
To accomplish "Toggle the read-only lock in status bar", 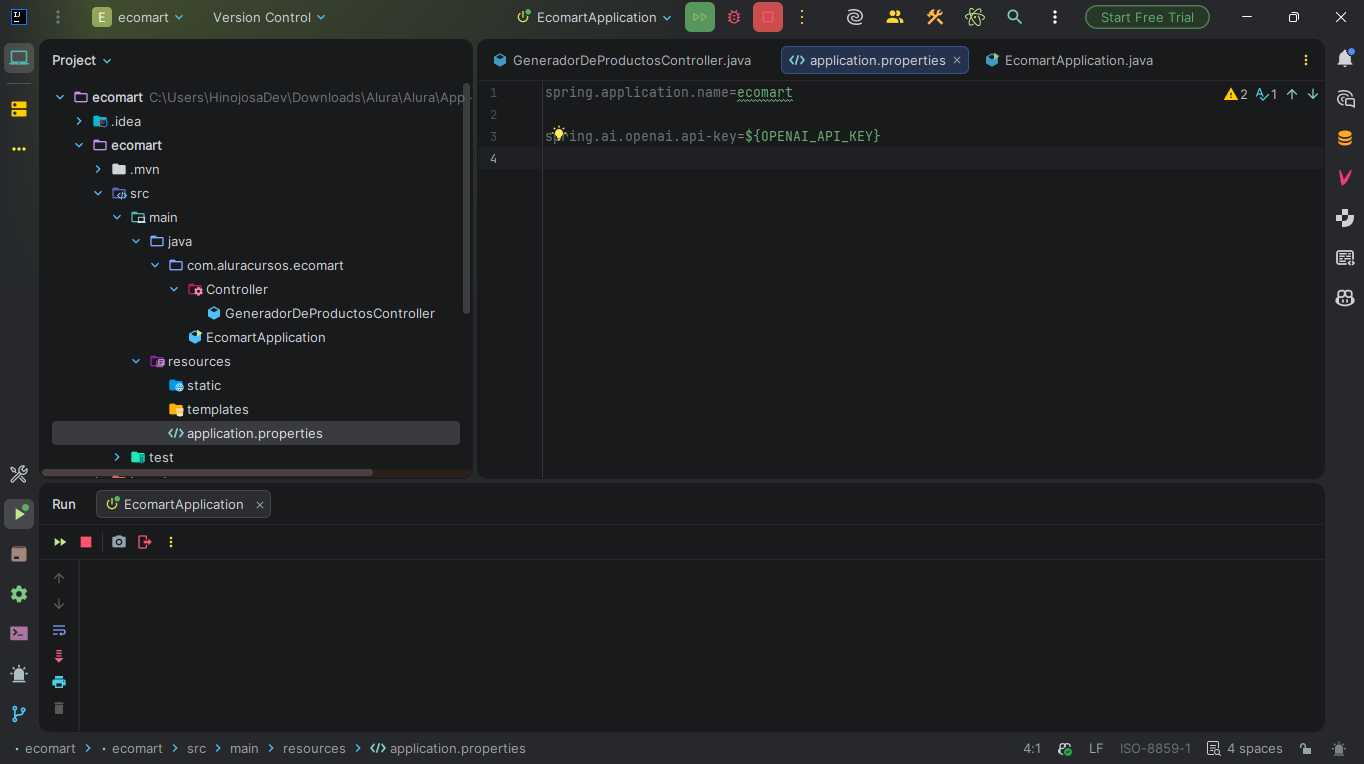I will pyautogui.click(x=1306, y=749).
